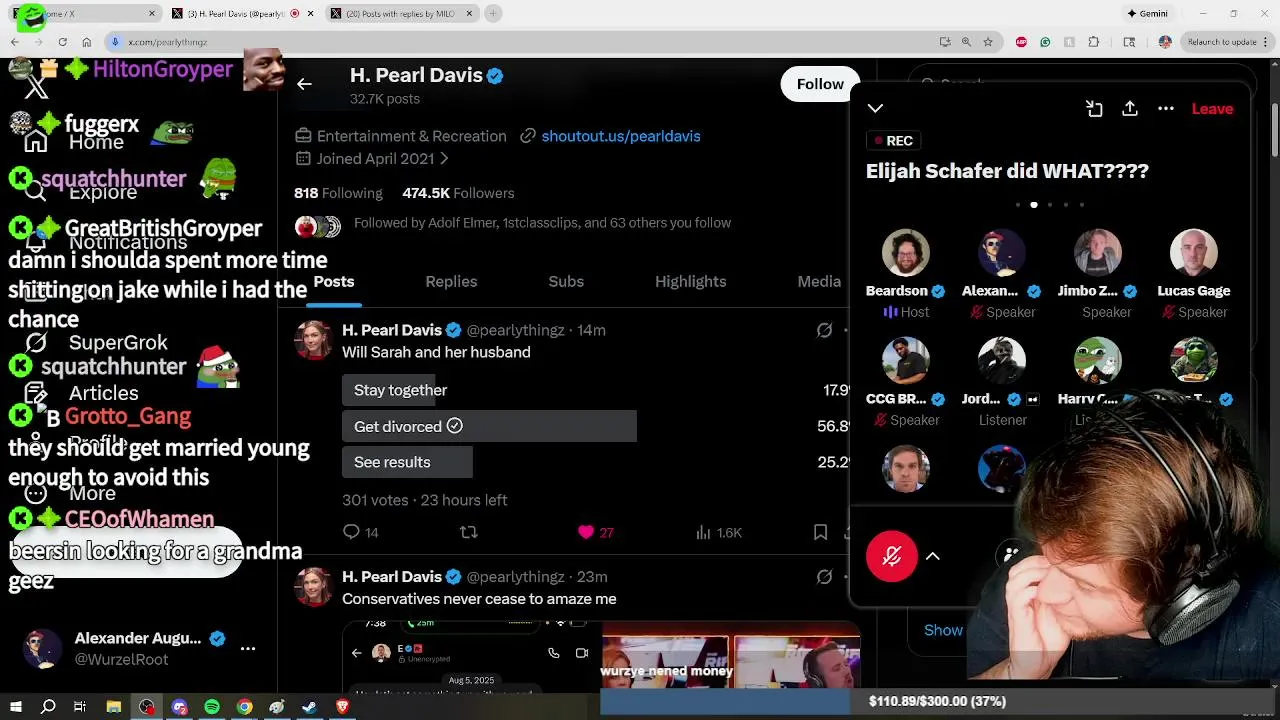Select the Get divorced poll option
1280x720 pixels.
click(595, 426)
